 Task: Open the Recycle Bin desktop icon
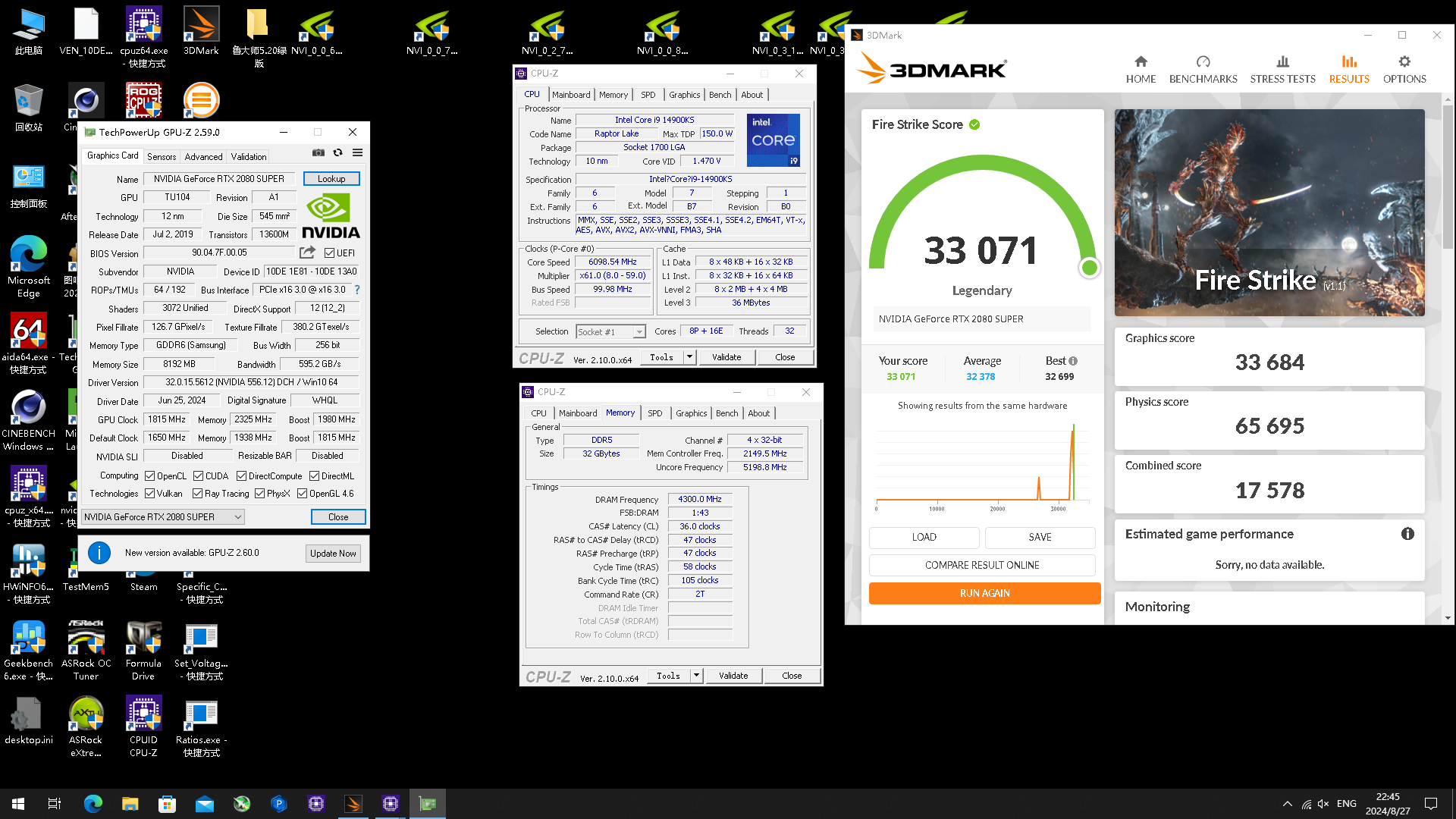coord(29,108)
